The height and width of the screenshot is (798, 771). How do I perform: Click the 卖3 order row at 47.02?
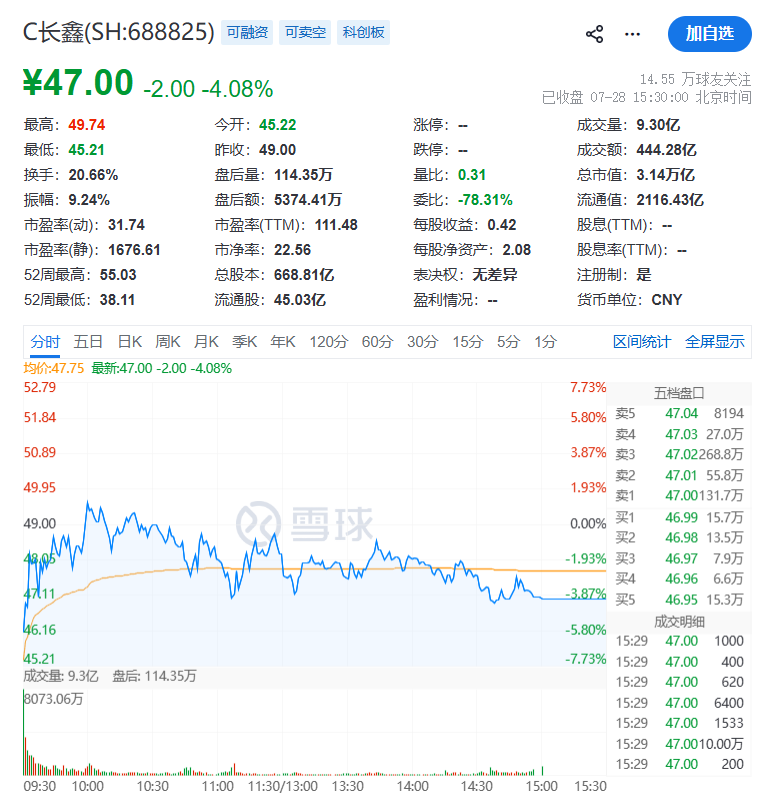click(x=679, y=454)
